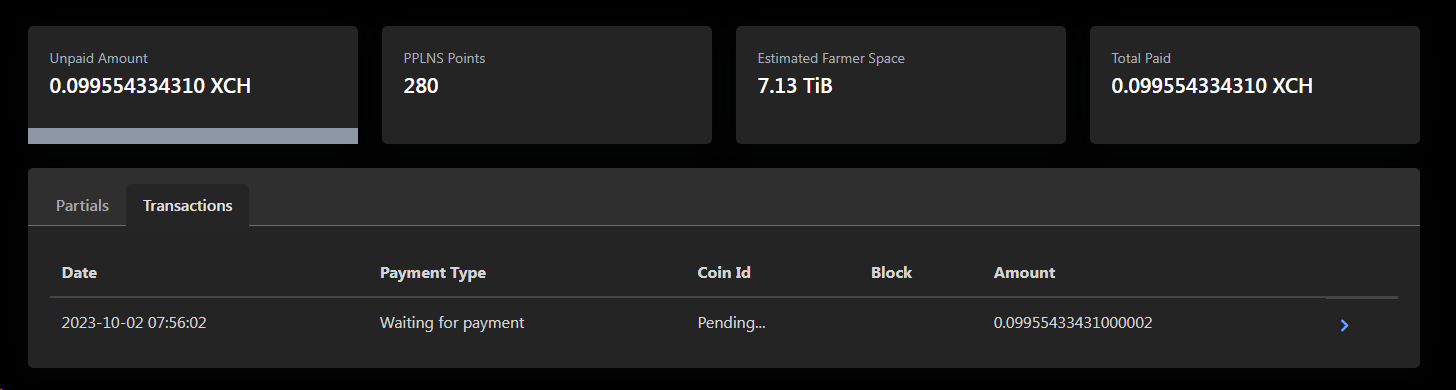Open the PPLNS Points card
1456x390 pixels.
pyautogui.click(x=547, y=85)
